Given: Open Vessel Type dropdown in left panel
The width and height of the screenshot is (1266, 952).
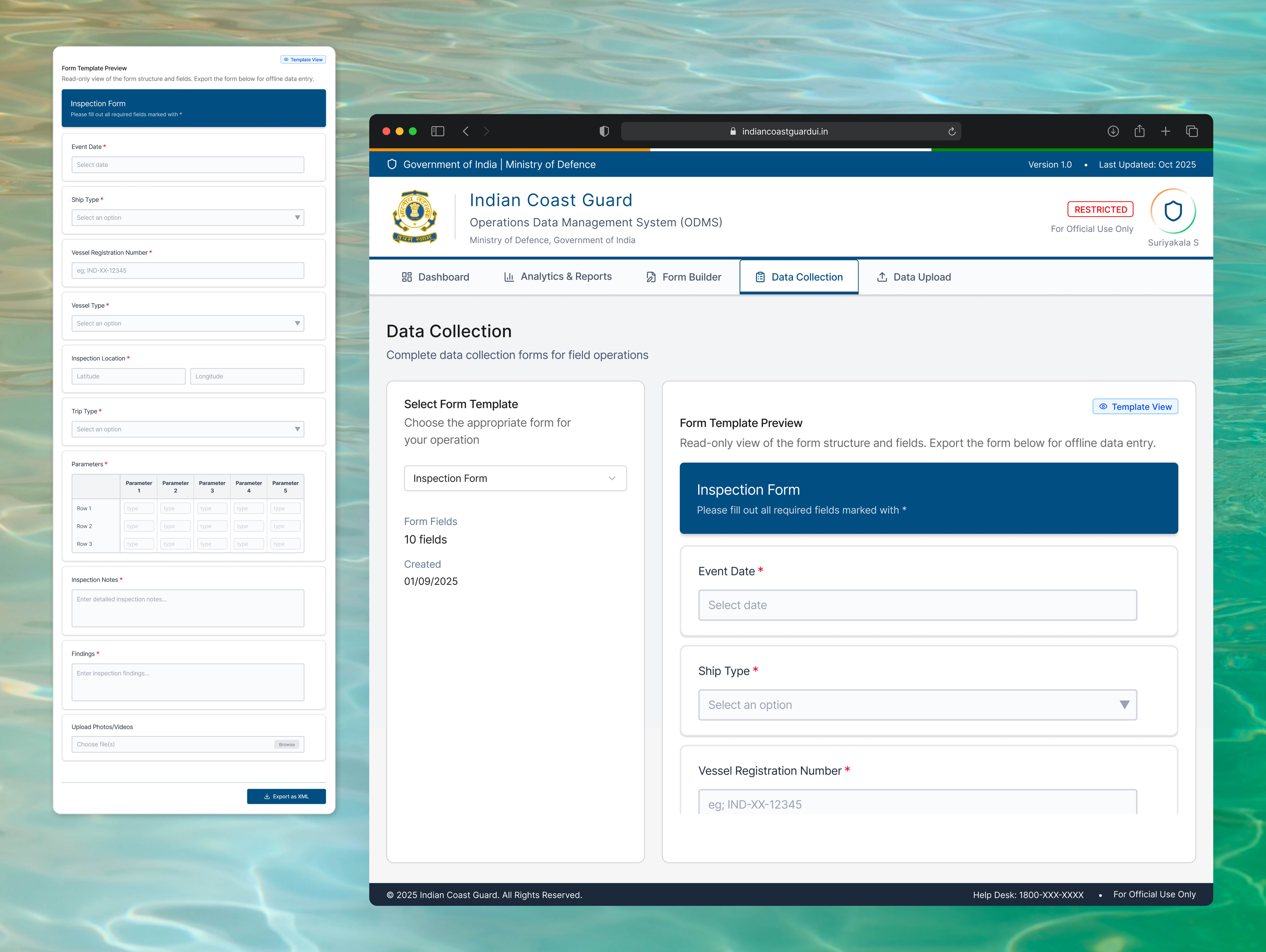Looking at the screenshot, I should click(x=188, y=323).
